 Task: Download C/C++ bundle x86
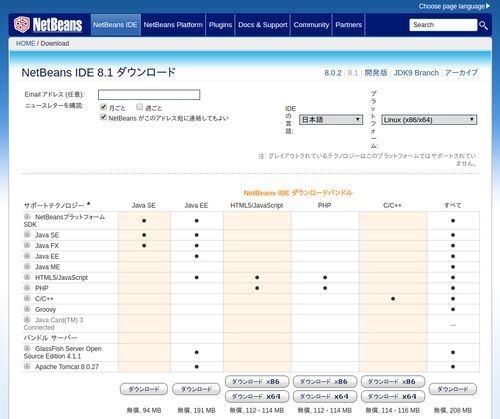(x=393, y=382)
